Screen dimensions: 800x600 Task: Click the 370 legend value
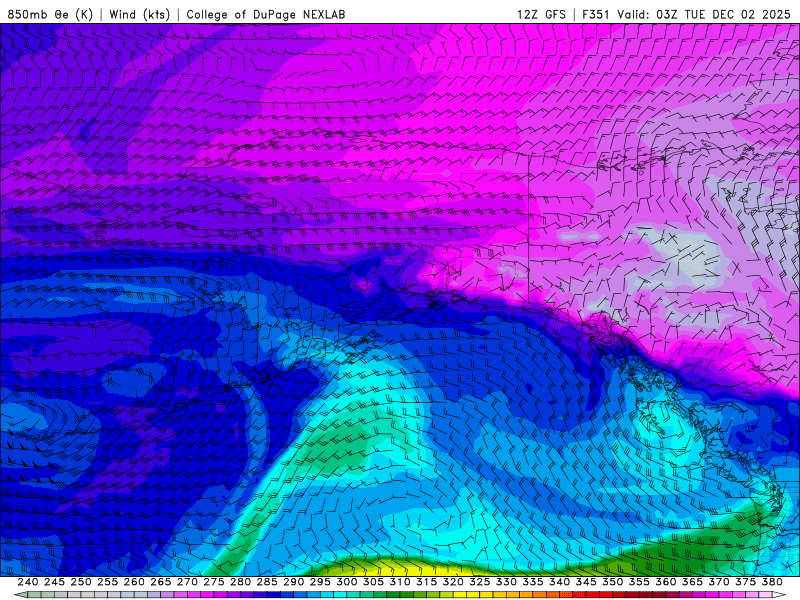(719, 582)
